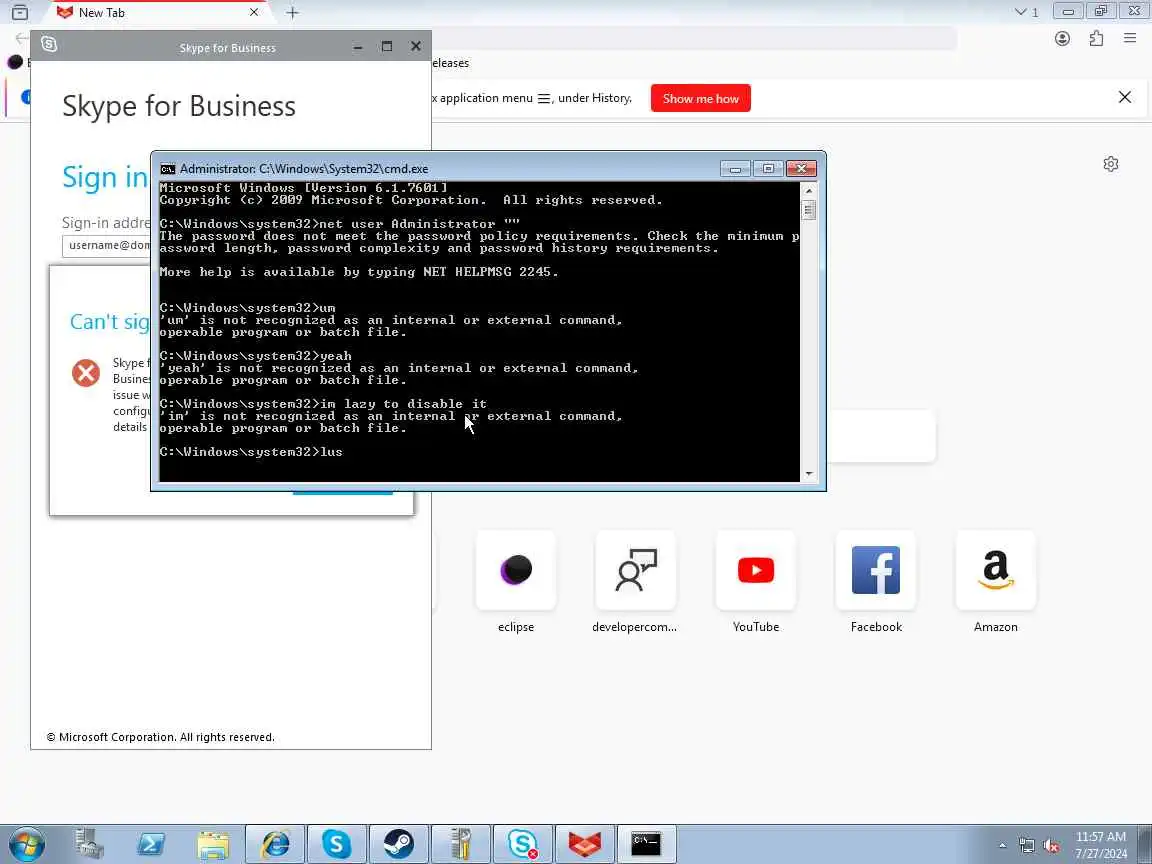
Task: Open browser application hamburger menu
Action: pyautogui.click(x=1130, y=38)
